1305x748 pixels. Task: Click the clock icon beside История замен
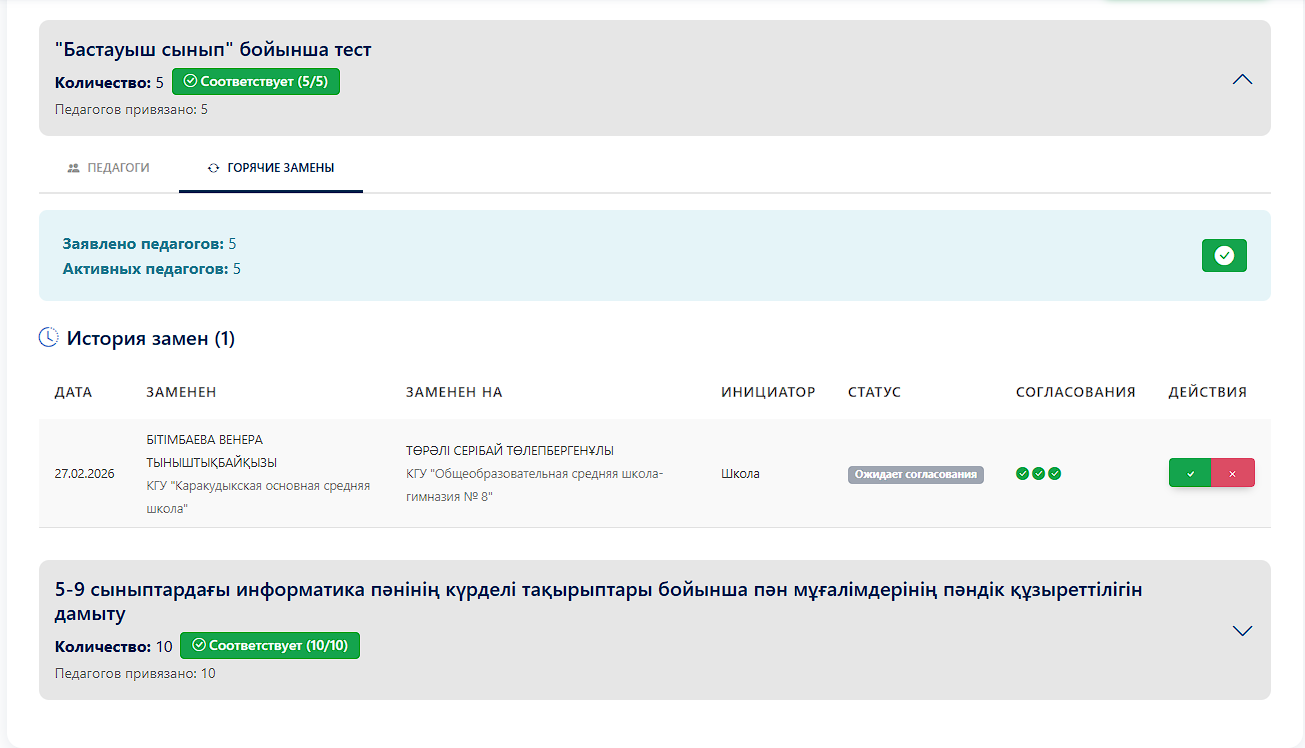point(49,338)
